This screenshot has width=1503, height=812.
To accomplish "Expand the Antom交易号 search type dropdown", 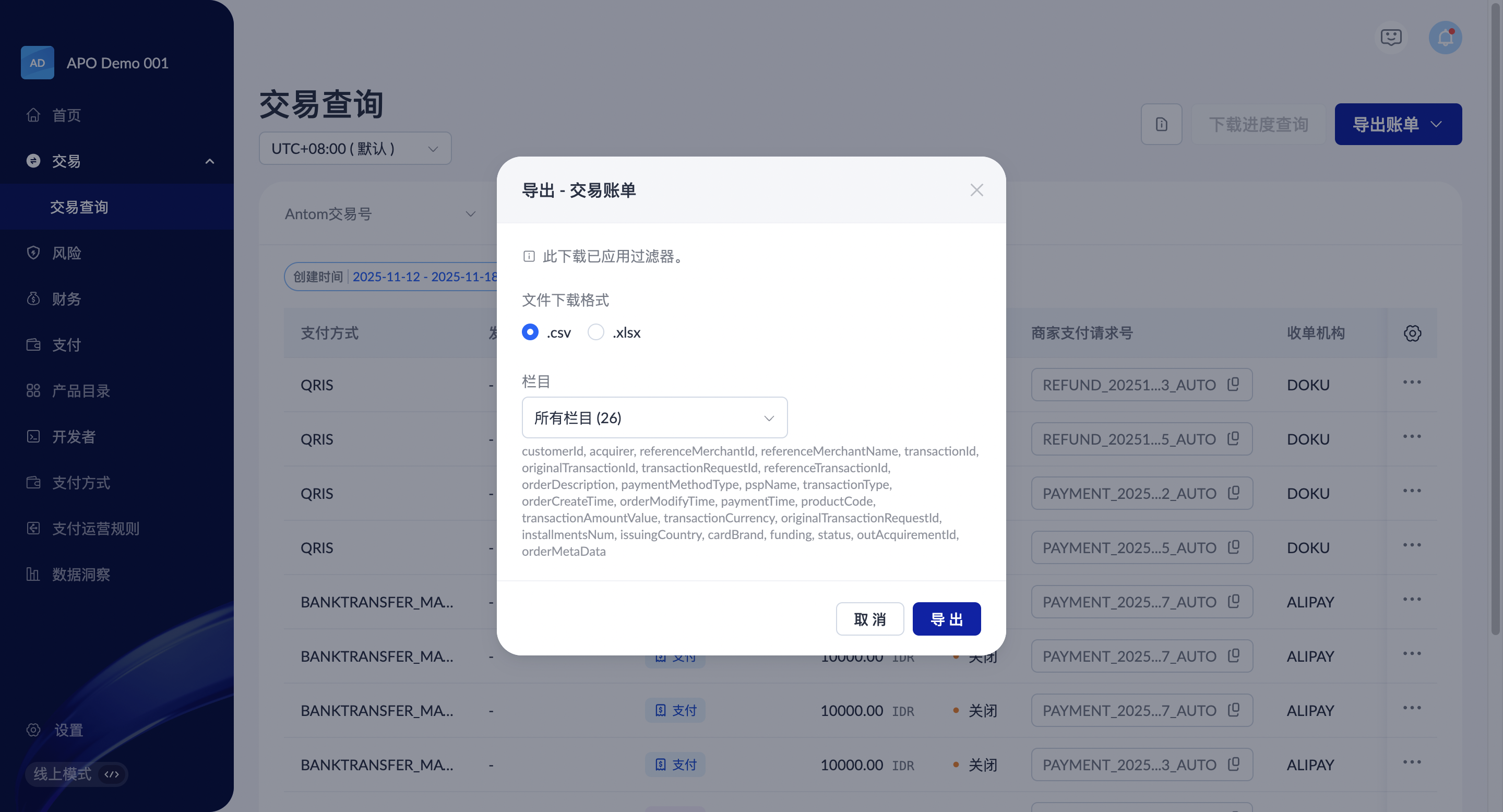I will coord(380,214).
